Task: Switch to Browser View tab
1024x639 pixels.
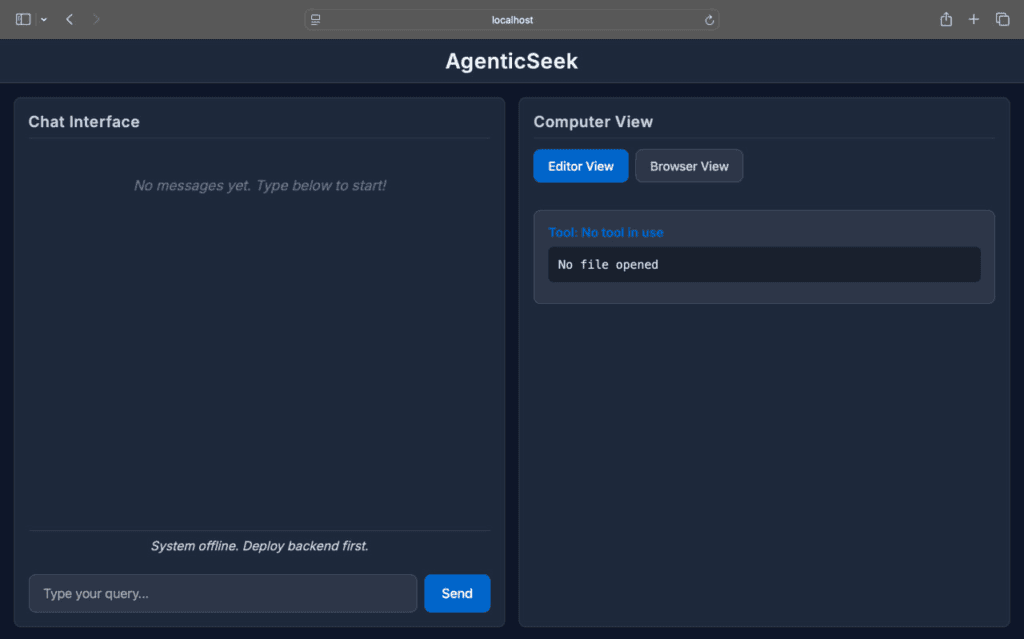Action: coord(689,166)
